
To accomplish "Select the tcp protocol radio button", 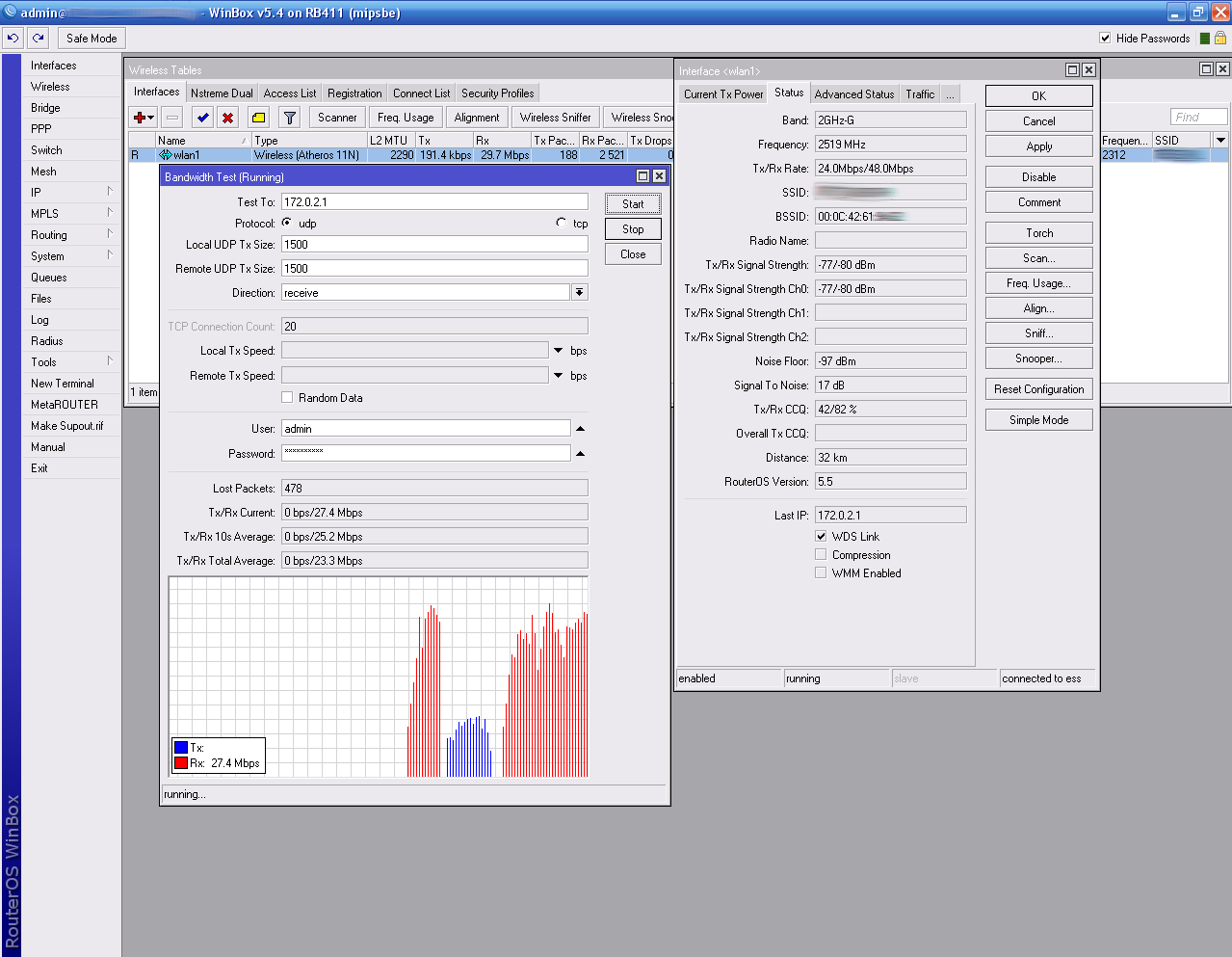I will [x=562, y=223].
